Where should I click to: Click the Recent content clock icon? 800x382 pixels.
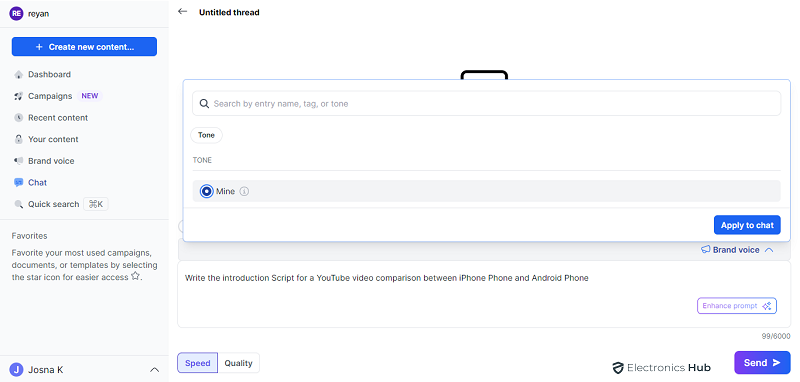click(19, 118)
